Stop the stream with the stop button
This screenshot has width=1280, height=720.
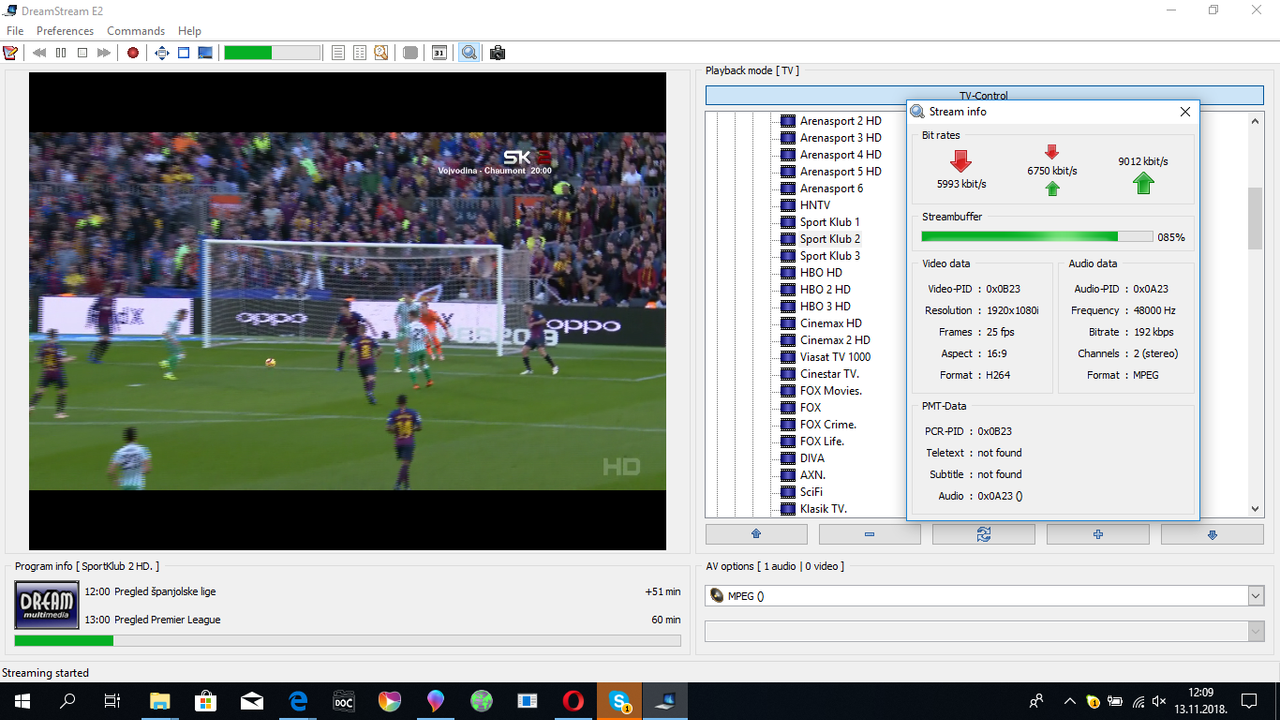[x=83, y=53]
